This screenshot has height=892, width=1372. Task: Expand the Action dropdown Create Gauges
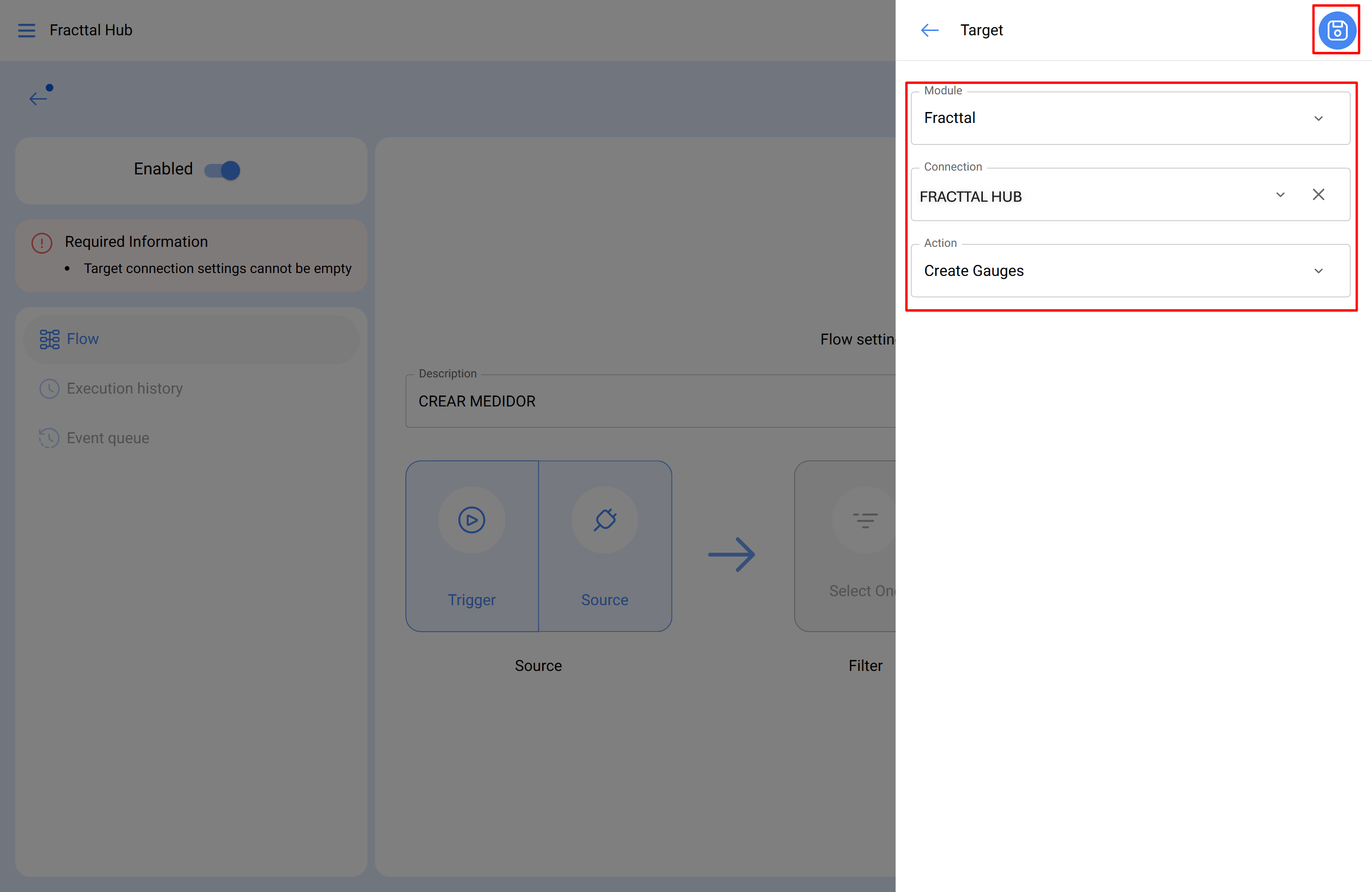click(1318, 271)
